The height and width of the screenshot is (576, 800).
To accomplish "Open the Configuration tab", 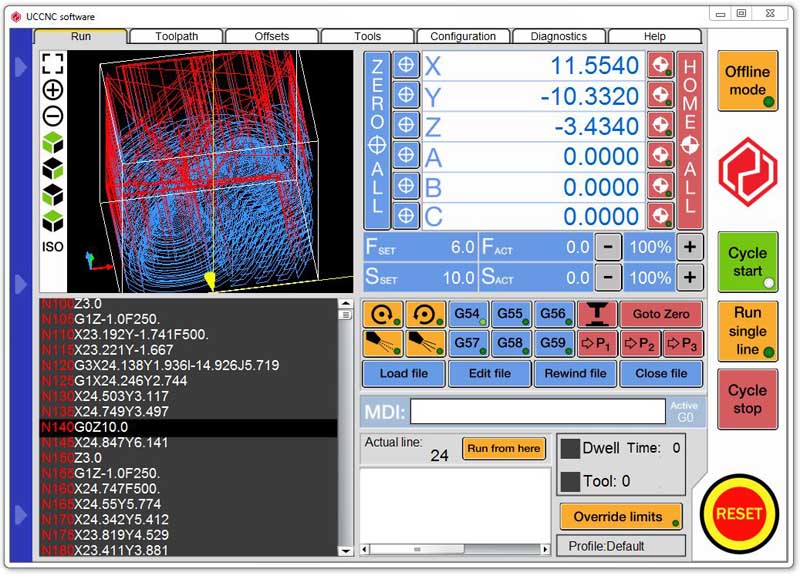I will 463,36.
